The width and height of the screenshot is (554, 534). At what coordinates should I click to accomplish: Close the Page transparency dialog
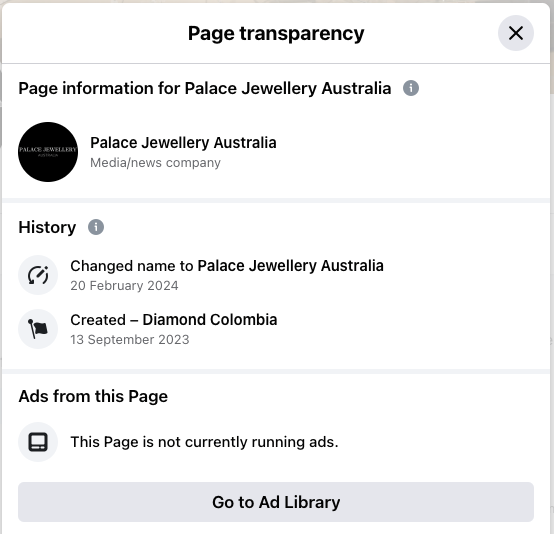pos(515,33)
